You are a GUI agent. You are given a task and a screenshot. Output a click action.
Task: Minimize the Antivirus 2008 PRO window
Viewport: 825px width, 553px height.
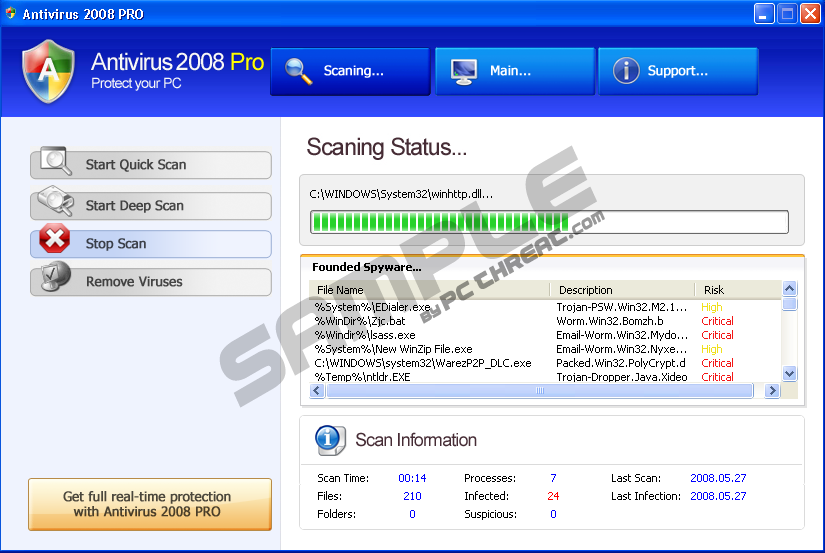(763, 14)
